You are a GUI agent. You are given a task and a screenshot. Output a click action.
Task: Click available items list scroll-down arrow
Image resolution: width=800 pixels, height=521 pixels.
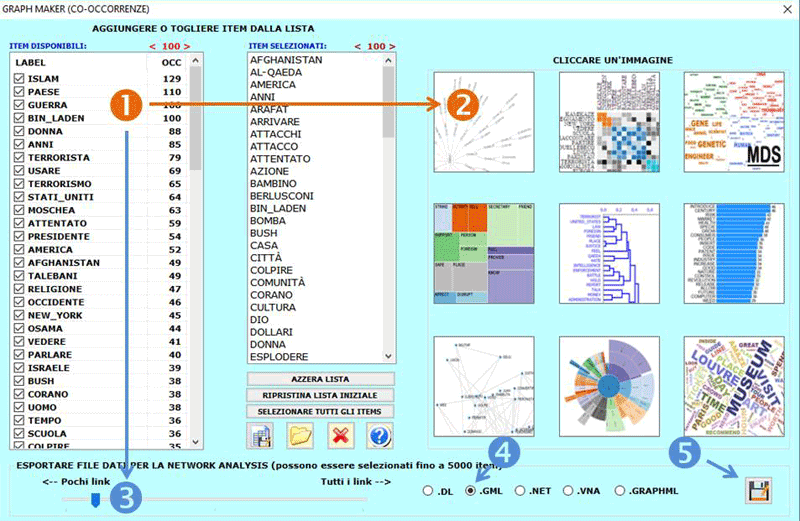click(195, 442)
